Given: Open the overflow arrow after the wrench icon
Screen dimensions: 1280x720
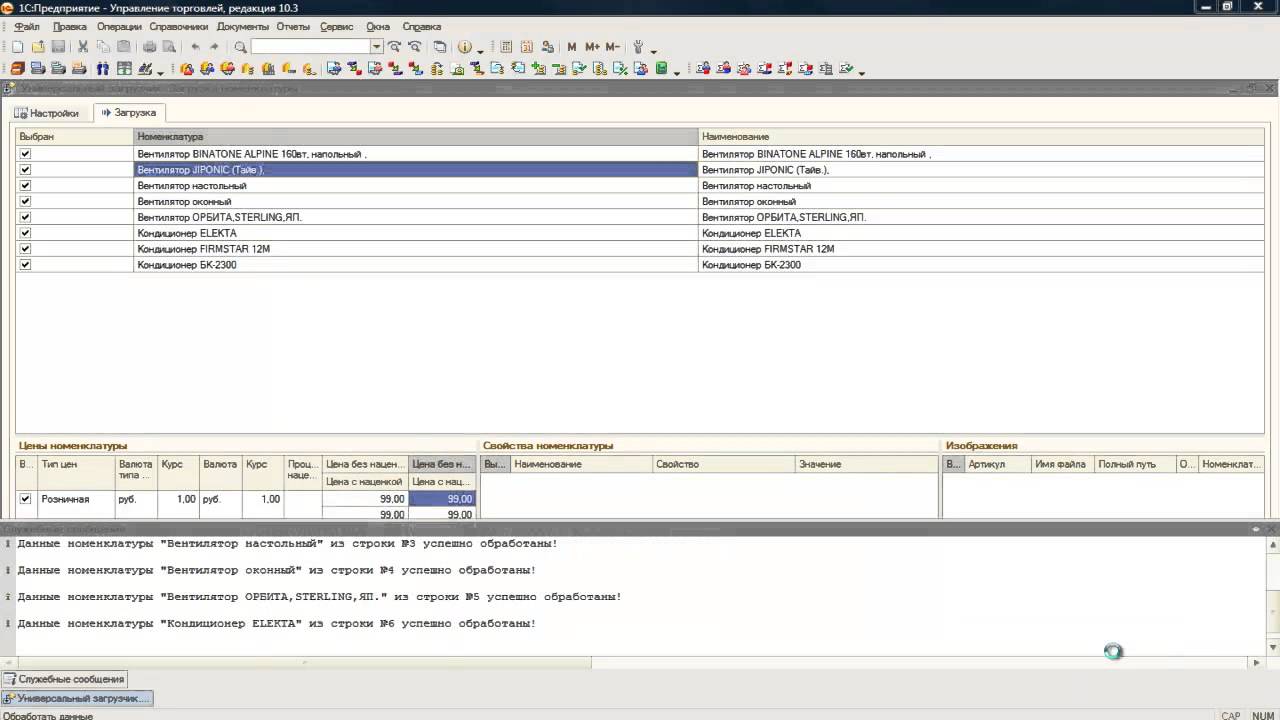Looking at the screenshot, I should (653, 50).
